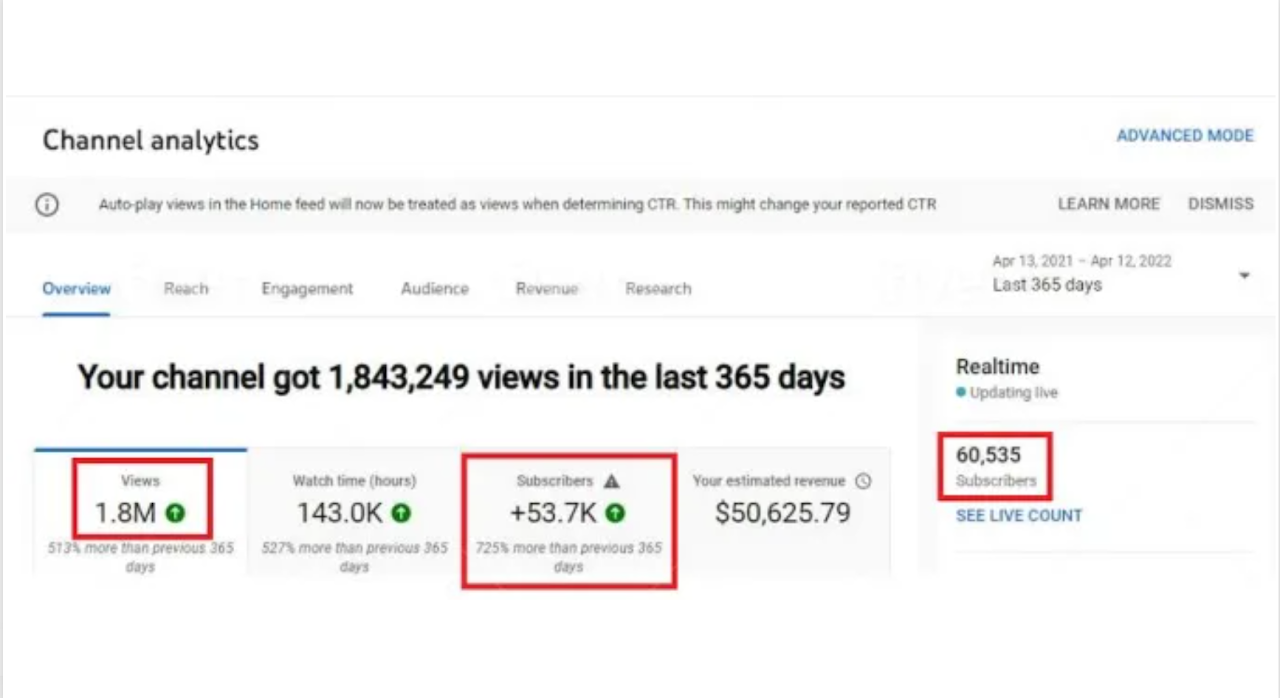Click the warning triangle beside Subscribers
The width and height of the screenshot is (1280, 698).
[612, 481]
